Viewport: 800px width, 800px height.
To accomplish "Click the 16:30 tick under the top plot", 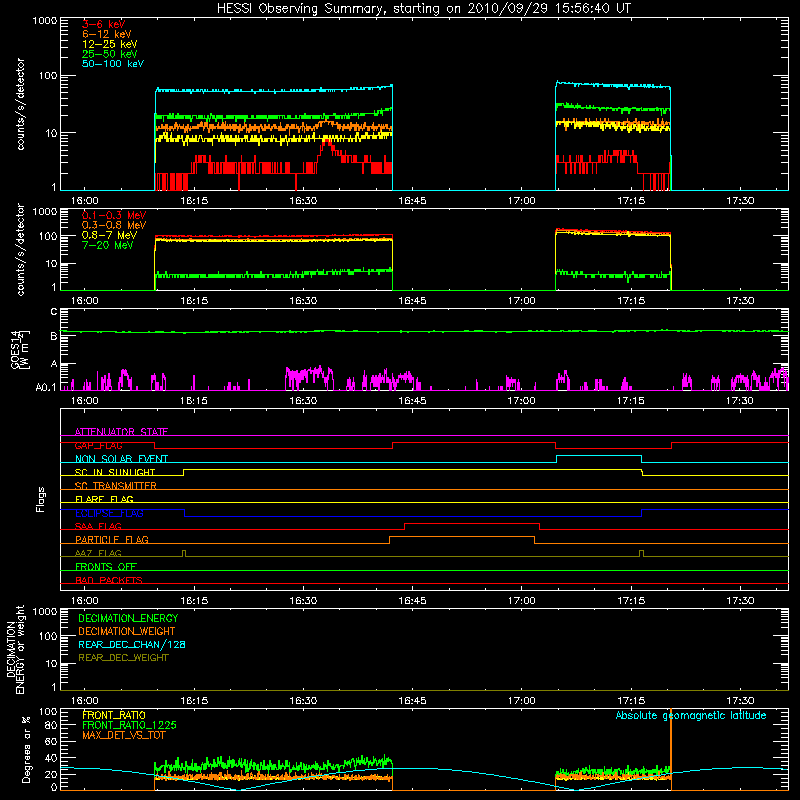I will coord(303,201).
